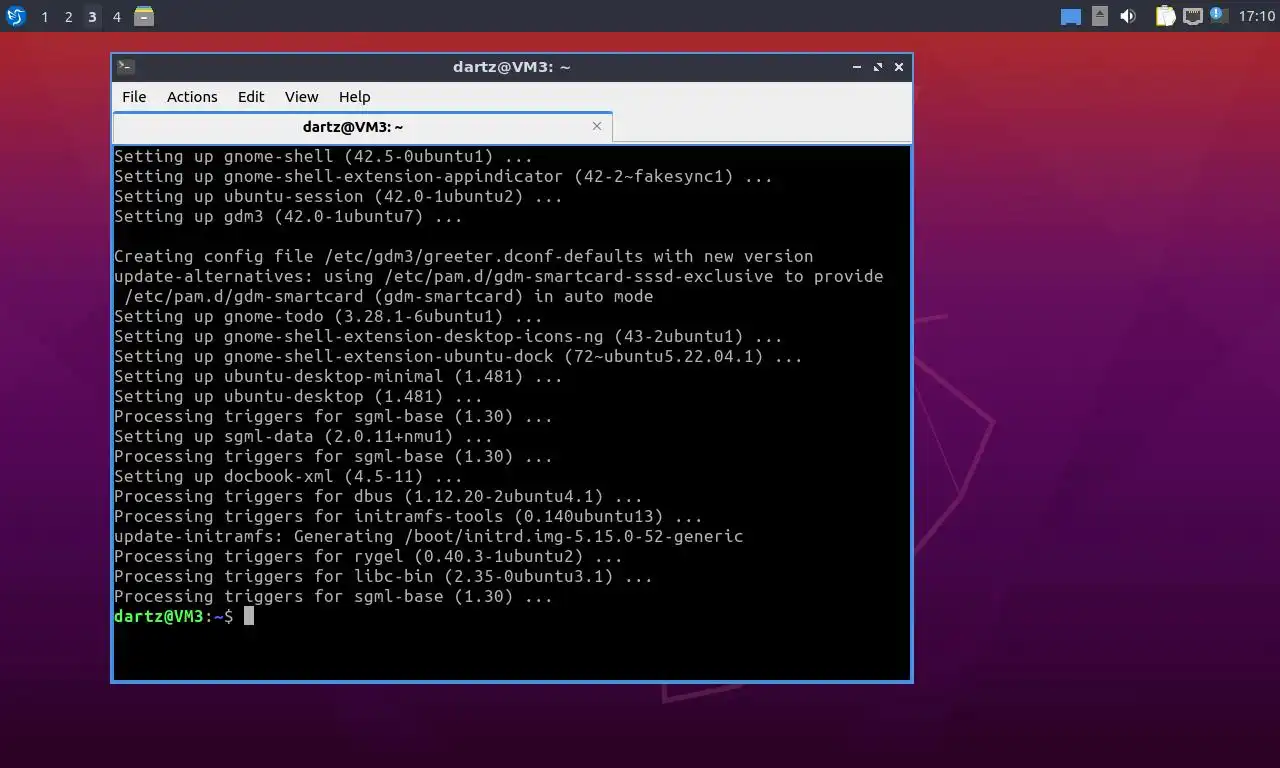The height and width of the screenshot is (768, 1280).
Task: Open the removable media eject icon
Action: point(1100,16)
